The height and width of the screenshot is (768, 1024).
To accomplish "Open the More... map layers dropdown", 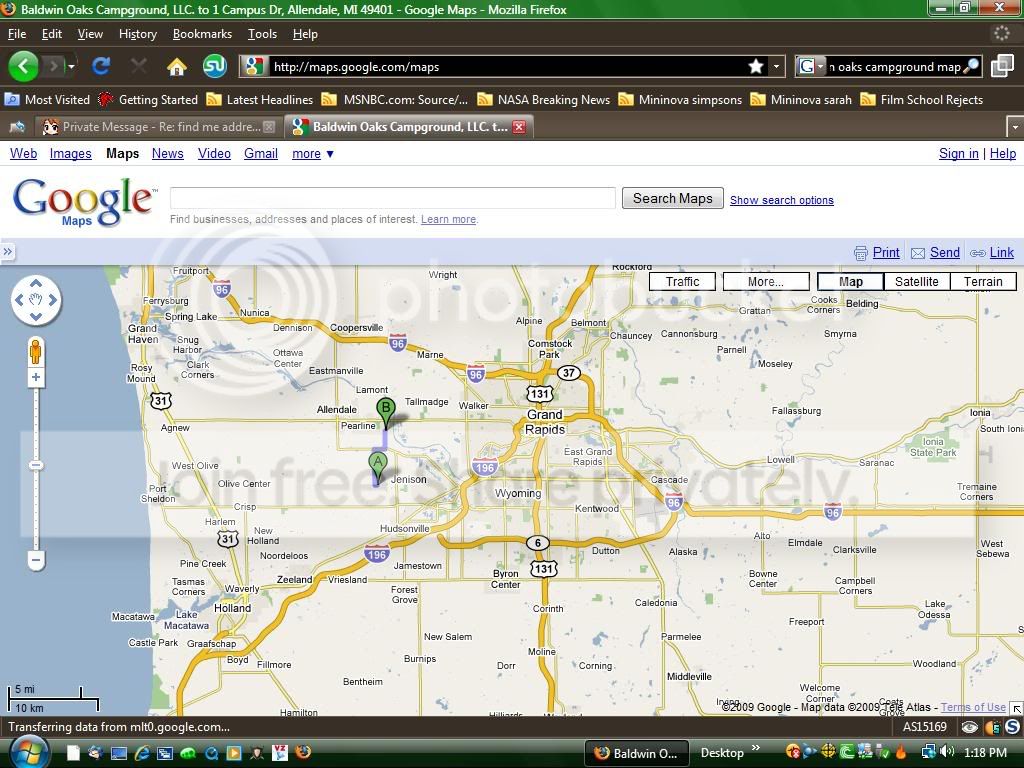I will click(765, 281).
